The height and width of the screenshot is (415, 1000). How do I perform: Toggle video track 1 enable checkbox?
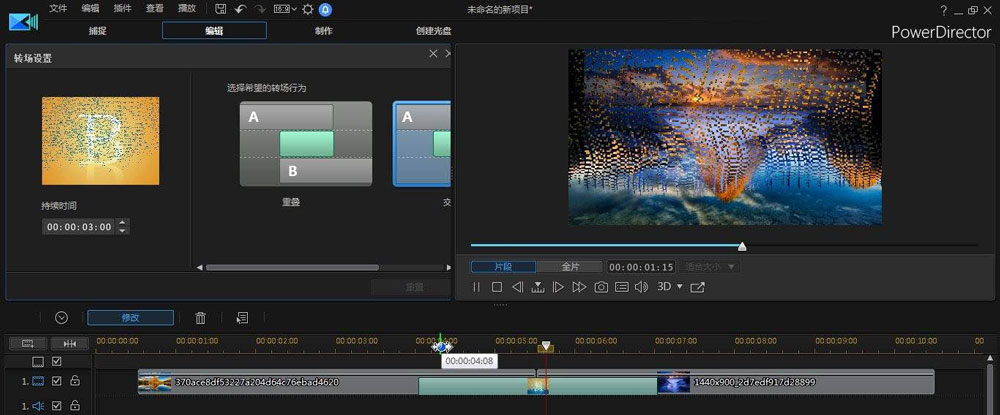(57, 382)
